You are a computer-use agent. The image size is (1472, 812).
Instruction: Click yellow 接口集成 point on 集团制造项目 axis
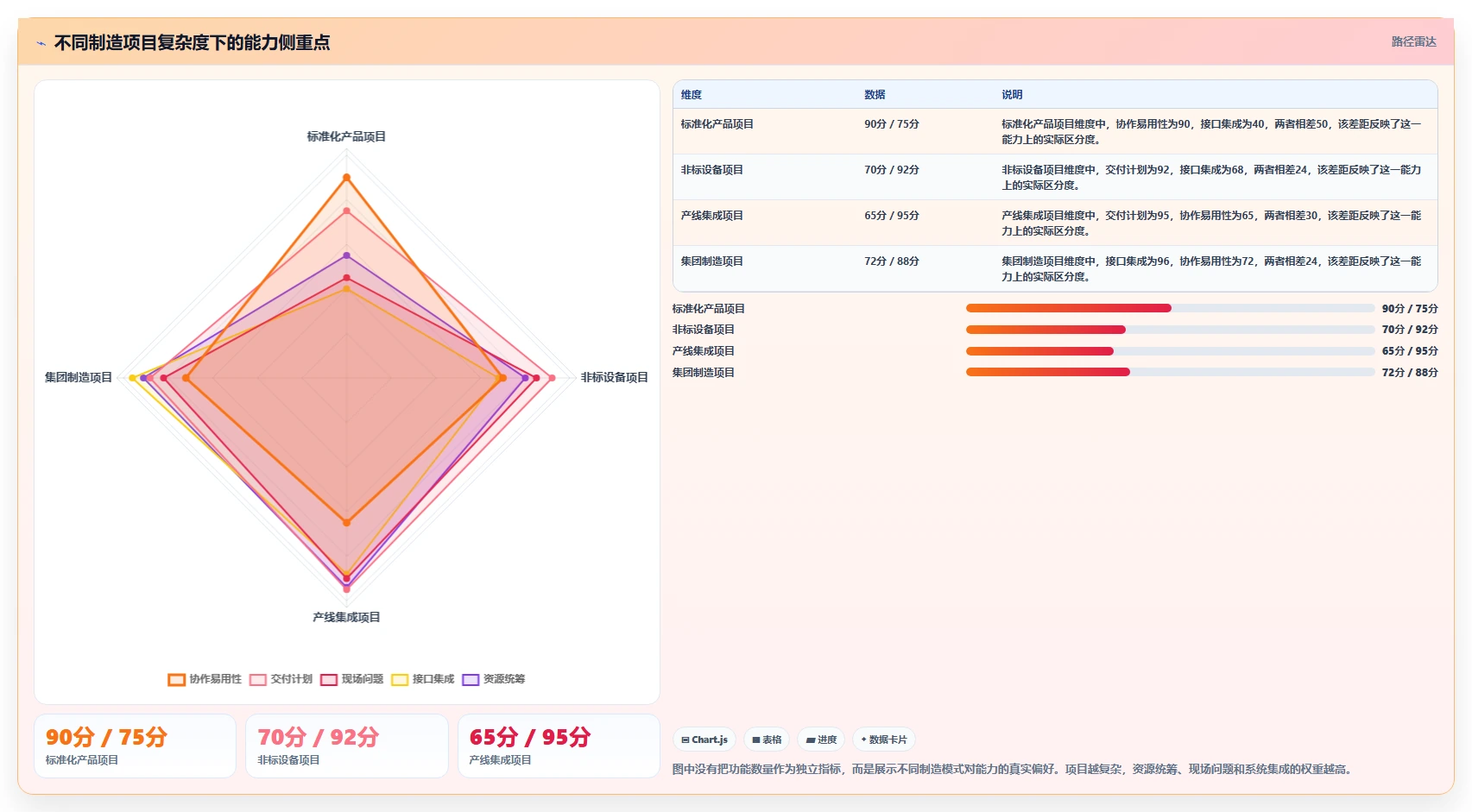pyautogui.click(x=132, y=378)
